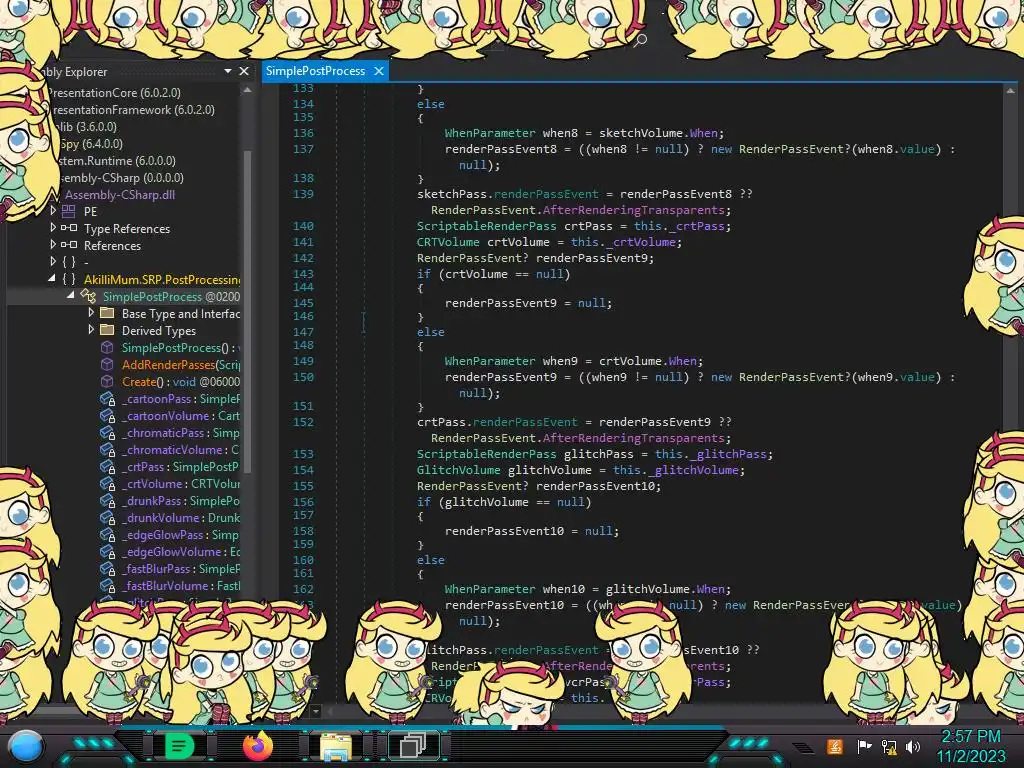Click the Create() method icon
The width and height of the screenshot is (1024, 768).
click(107, 381)
